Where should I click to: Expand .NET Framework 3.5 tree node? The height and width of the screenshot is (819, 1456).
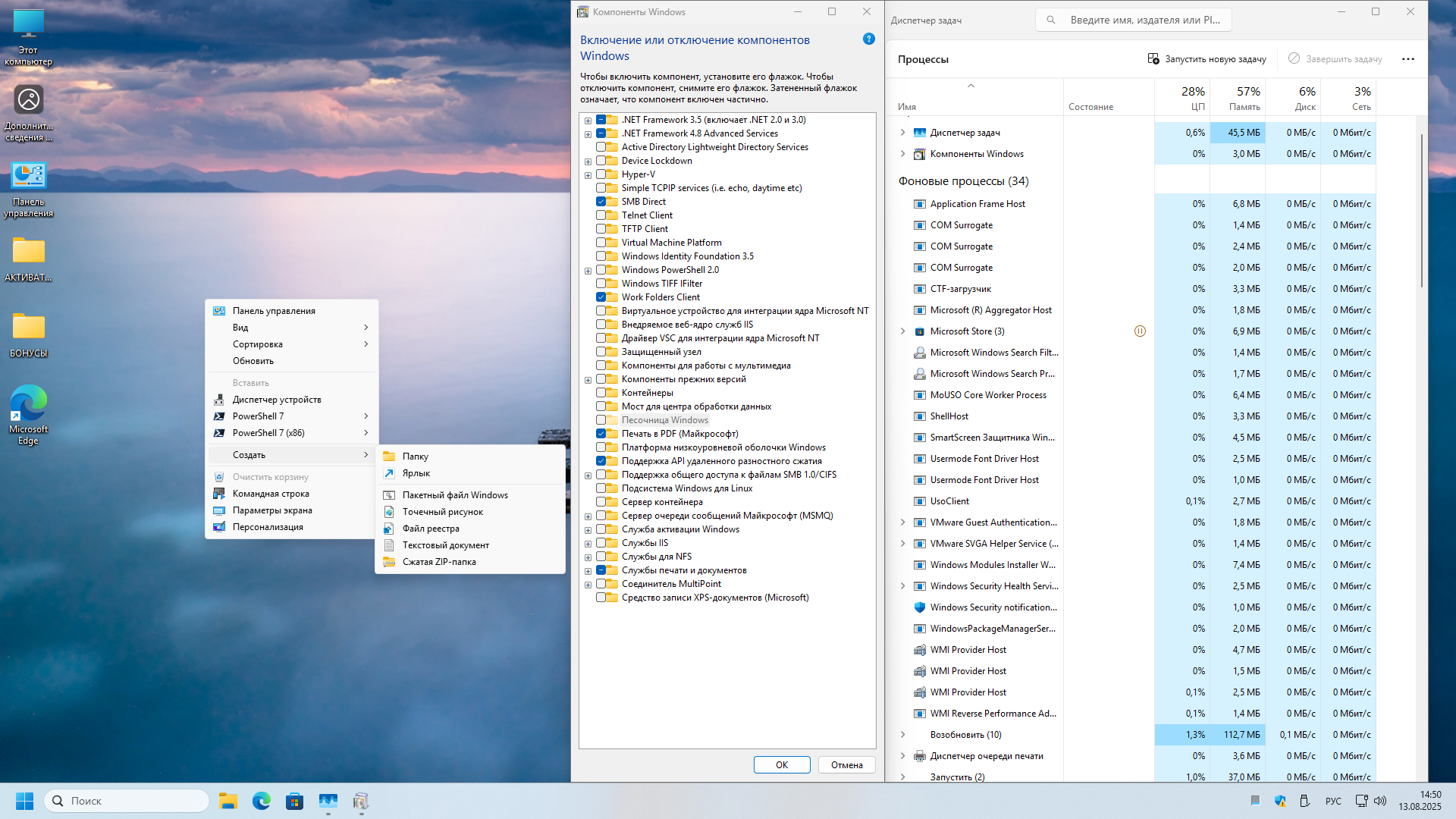pos(588,121)
